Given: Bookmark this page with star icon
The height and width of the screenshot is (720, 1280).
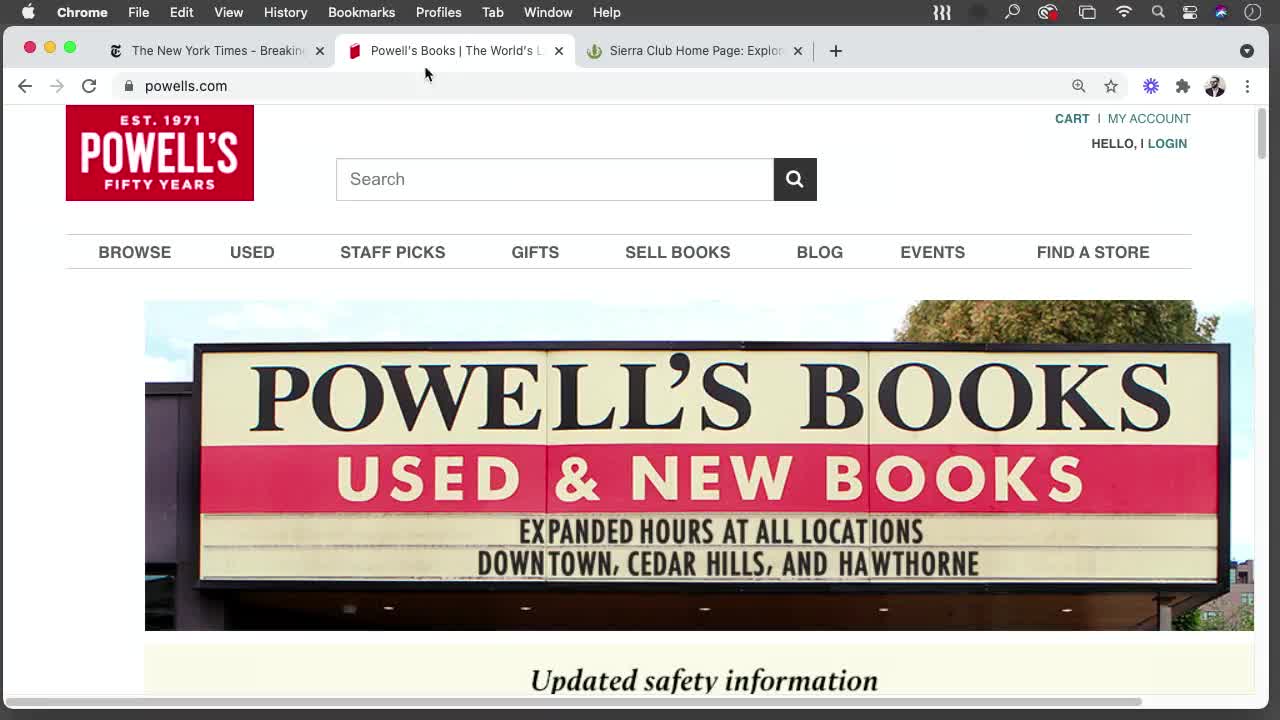Looking at the screenshot, I should click(1111, 86).
